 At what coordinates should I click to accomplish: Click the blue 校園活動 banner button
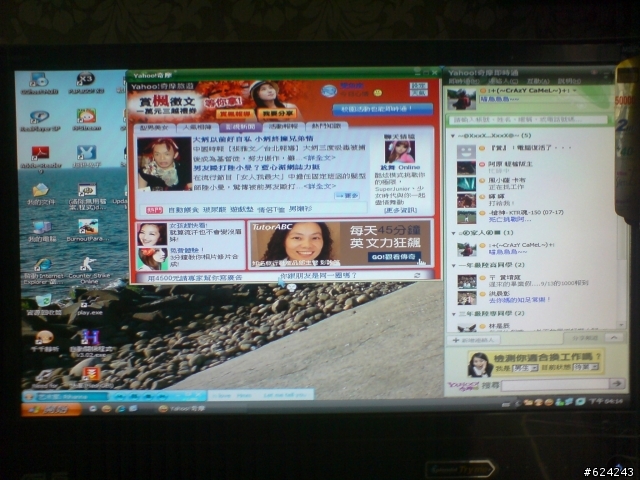point(382,109)
